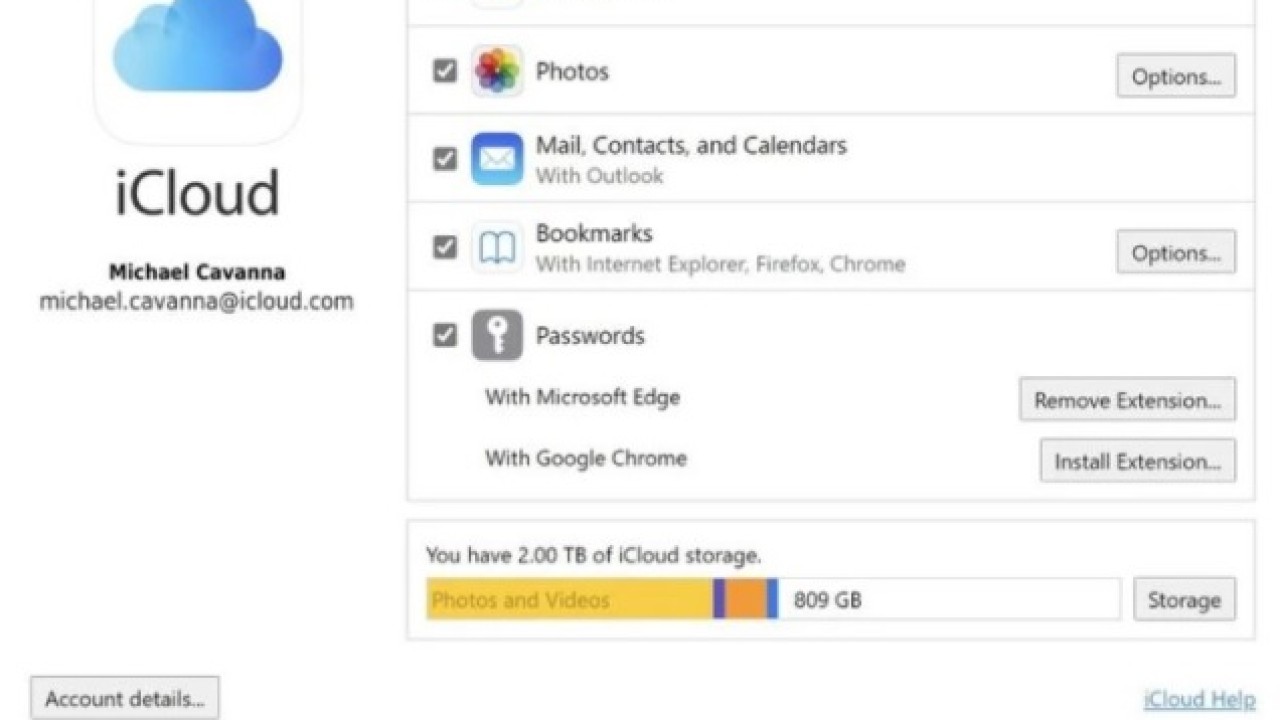Viewport: 1280px width, 720px height.
Task: Install the Google Chrome extension
Action: pos(1137,461)
